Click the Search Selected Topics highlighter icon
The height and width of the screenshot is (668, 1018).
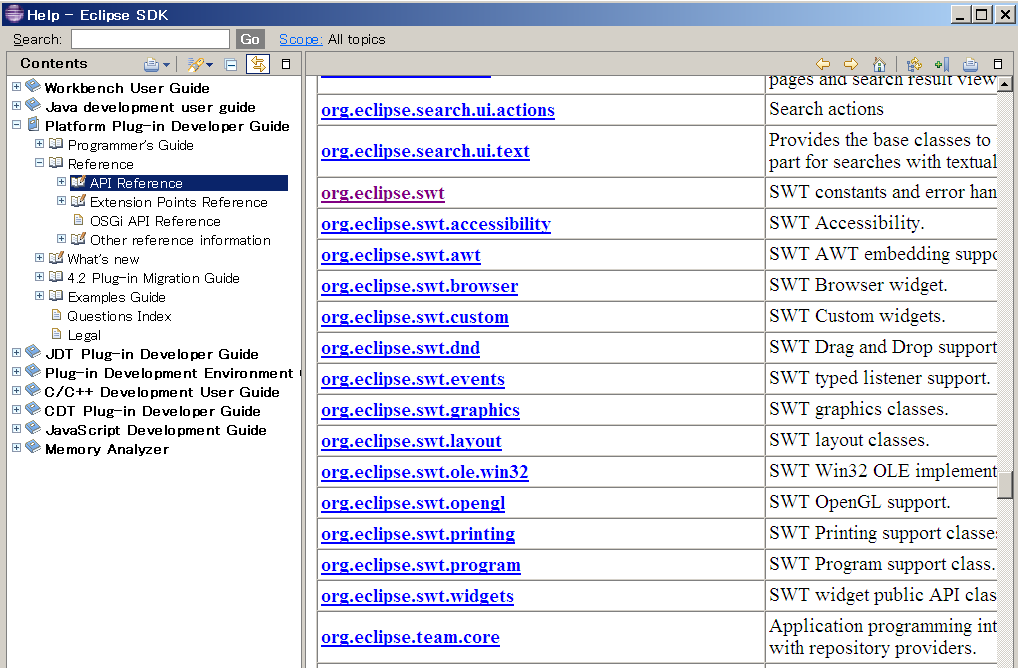(195, 64)
